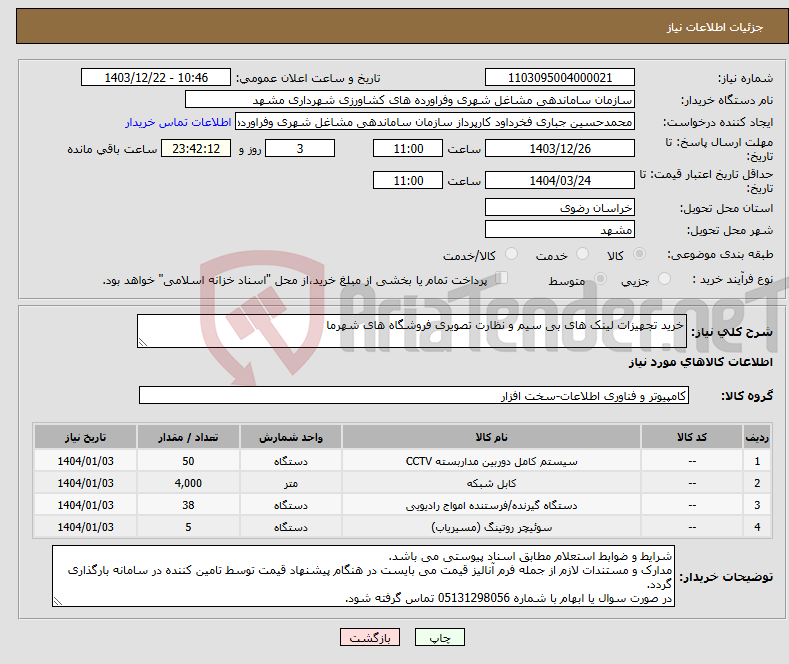Click the remaining time field 23:42:12
Image resolution: width=789 pixels, height=664 pixels.
196,148
